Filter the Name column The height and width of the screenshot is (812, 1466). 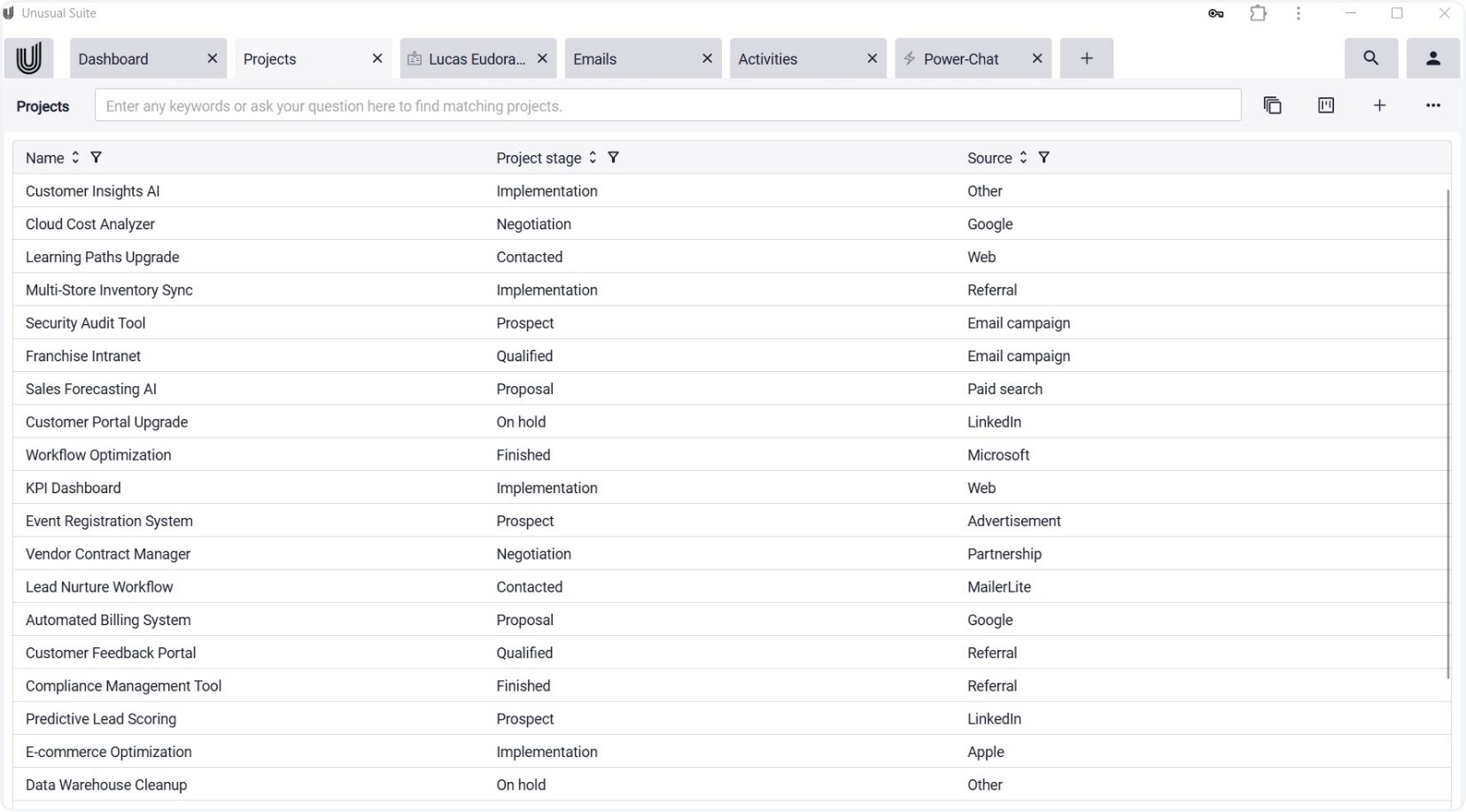tap(97, 158)
